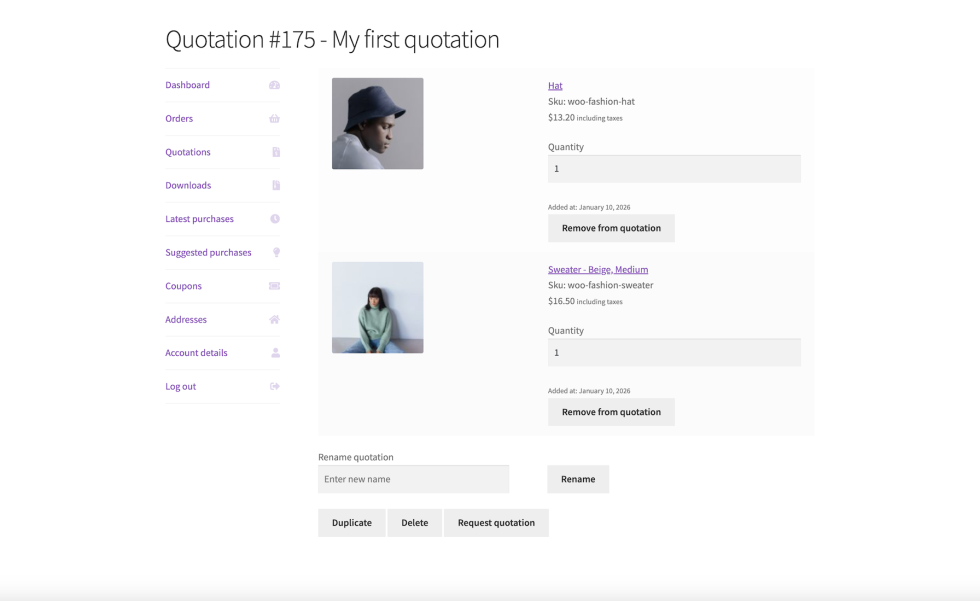This screenshot has height=601, width=980.
Task: Click the Coupons ticket icon
Action: [274, 286]
